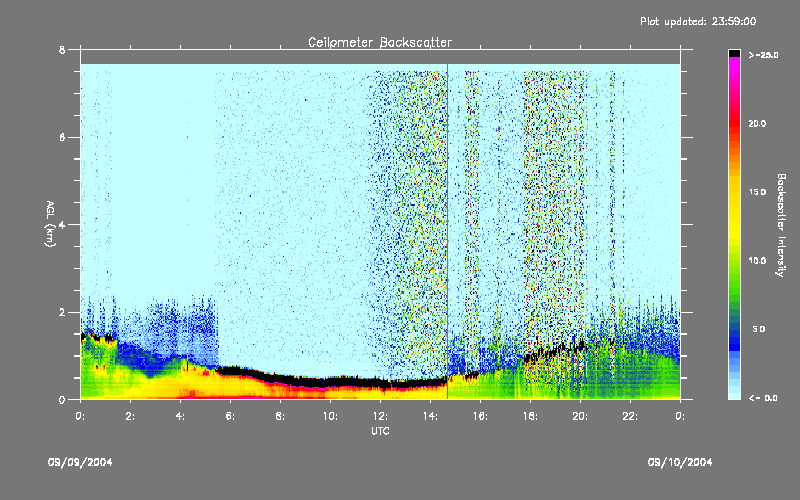This screenshot has height=500, width=800.
Task: Click the x-axis tick label '20:'
Action: coord(580,416)
